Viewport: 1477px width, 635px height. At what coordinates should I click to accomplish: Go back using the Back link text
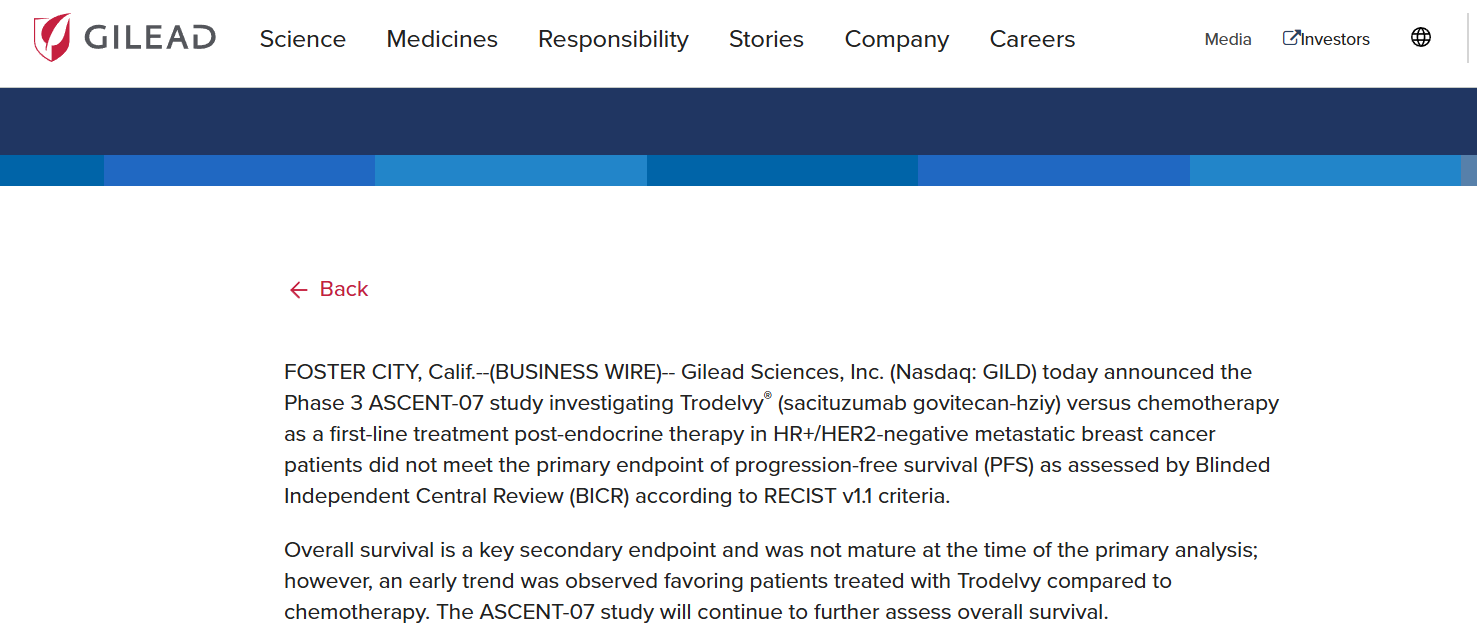tap(344, 289)
